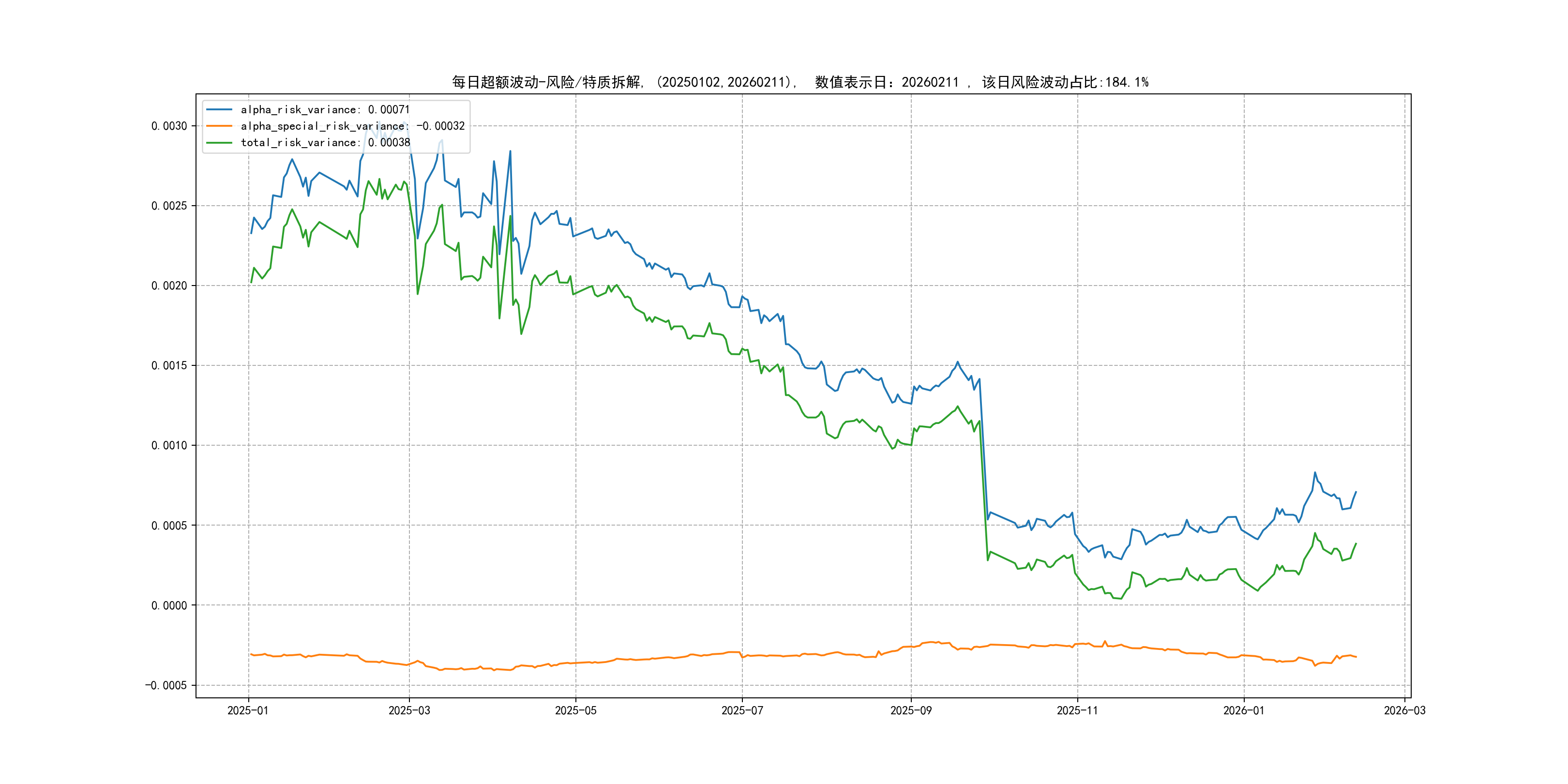Select the alpha_special_risk_variance legend label
The width and height of the screenshot is (1568, 784).
pos(352,126)
